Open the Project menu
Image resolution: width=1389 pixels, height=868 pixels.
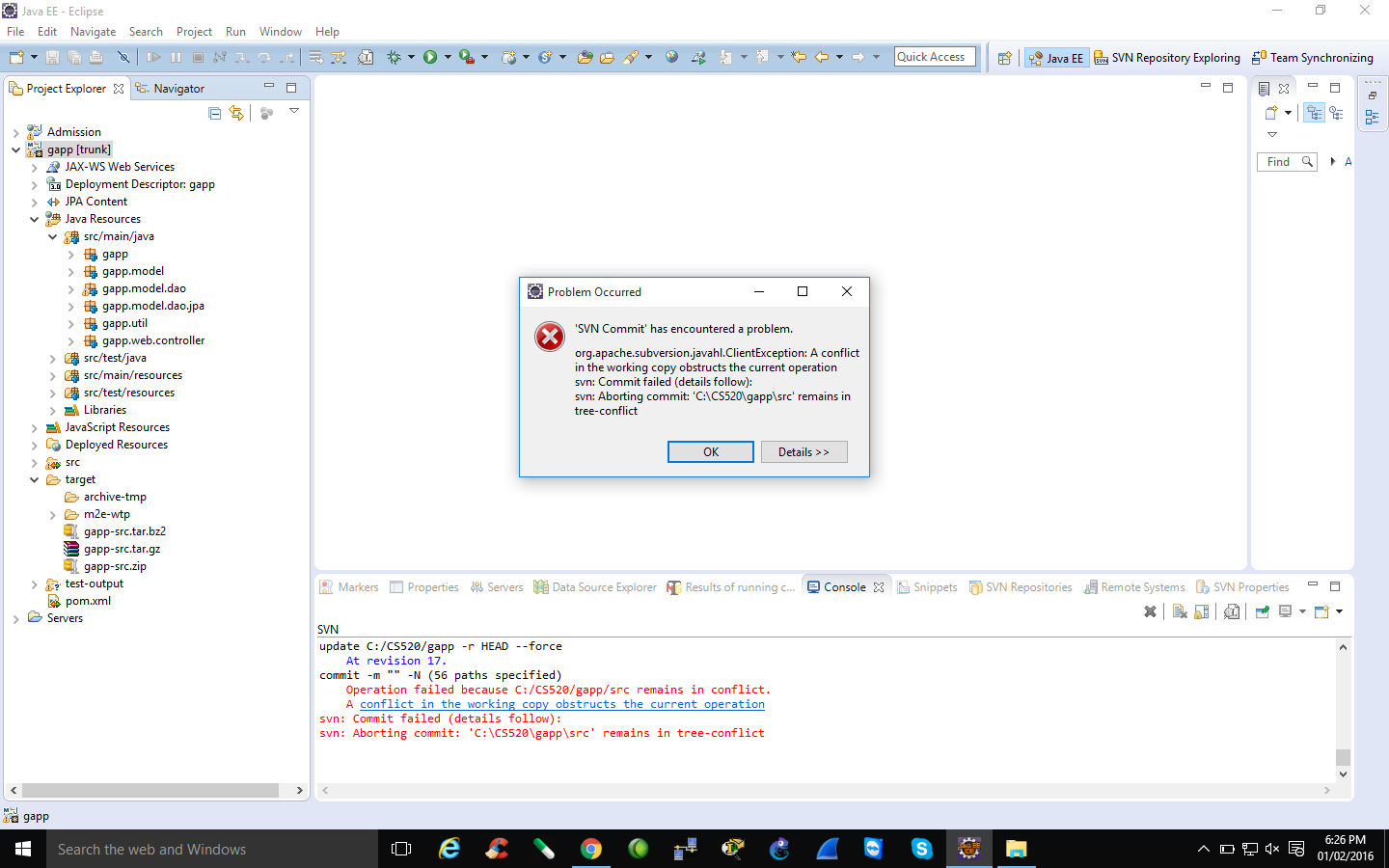tap(194, 32)
